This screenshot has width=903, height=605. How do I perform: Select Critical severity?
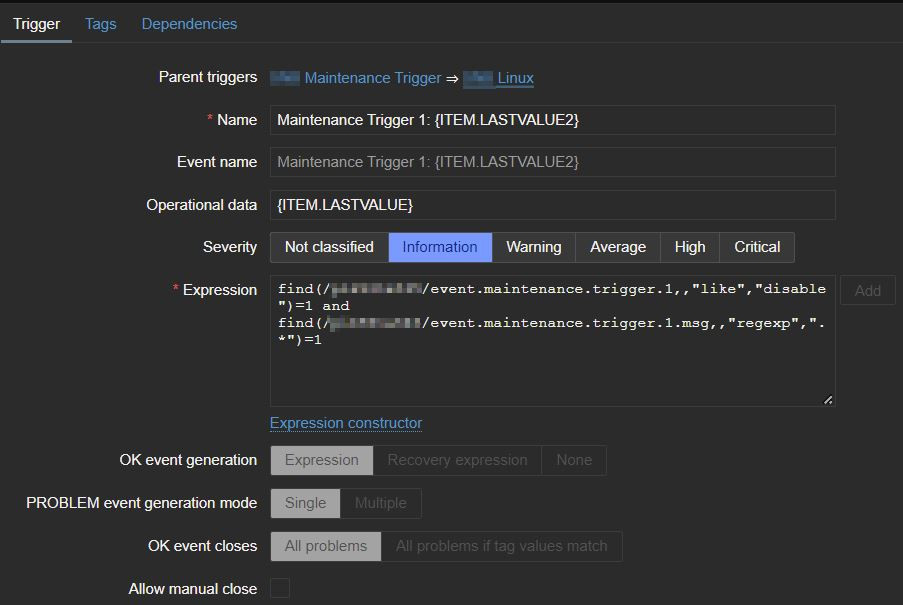757,247
